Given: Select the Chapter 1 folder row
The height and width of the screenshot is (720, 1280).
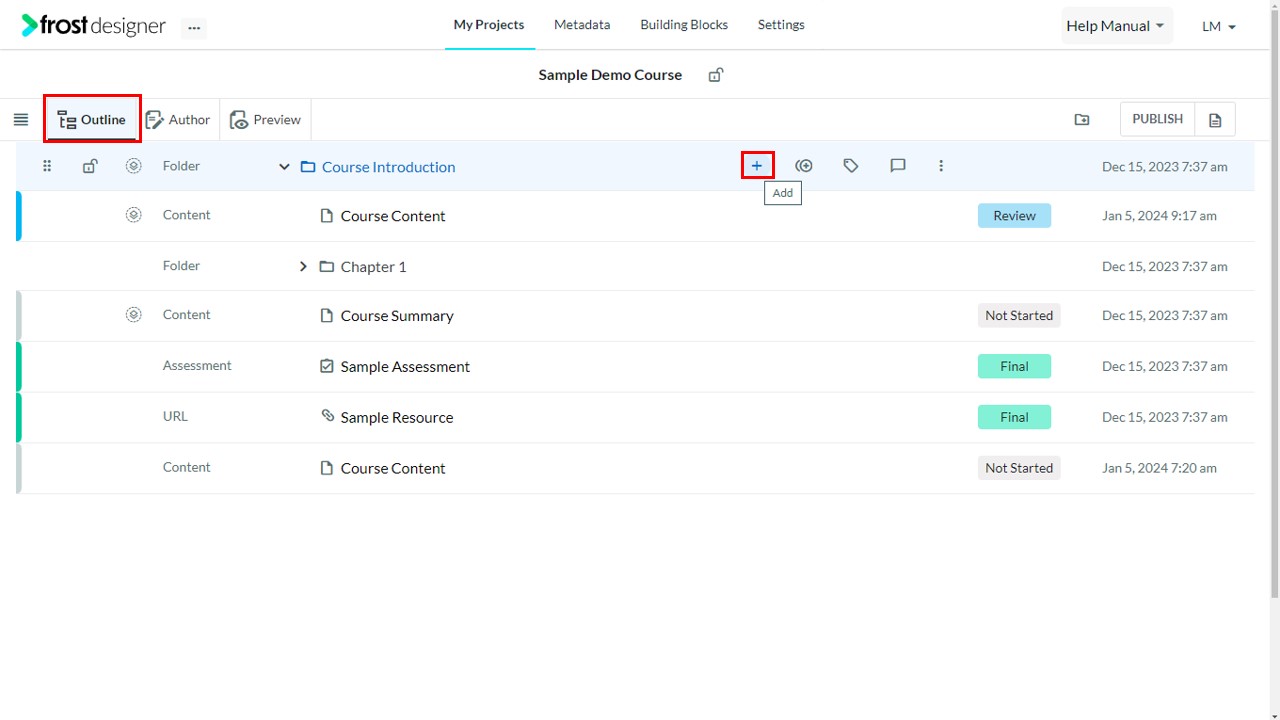Looking at the screenshot, I should tap(635, 266).
